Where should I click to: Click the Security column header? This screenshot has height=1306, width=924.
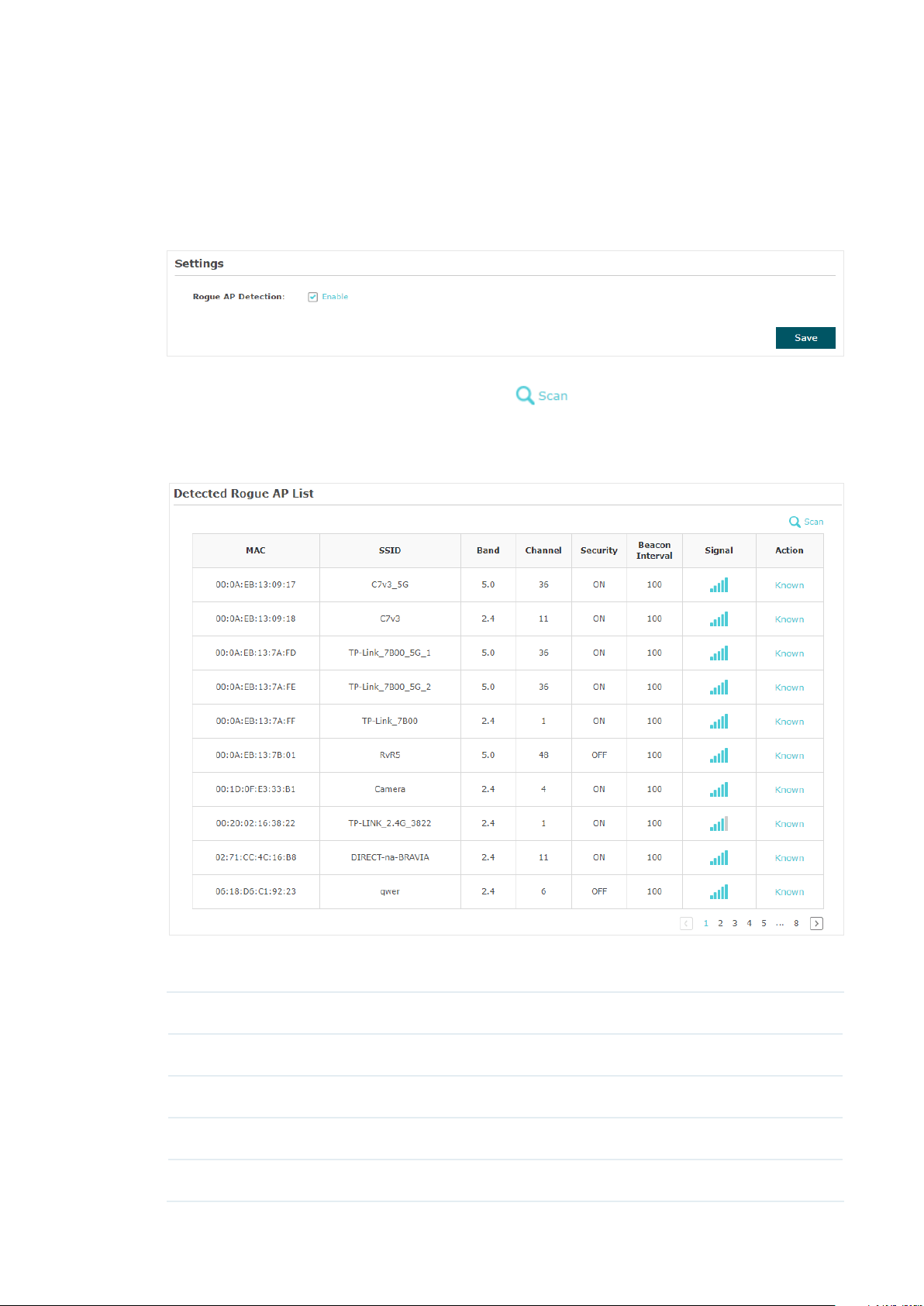pos(599,550)
